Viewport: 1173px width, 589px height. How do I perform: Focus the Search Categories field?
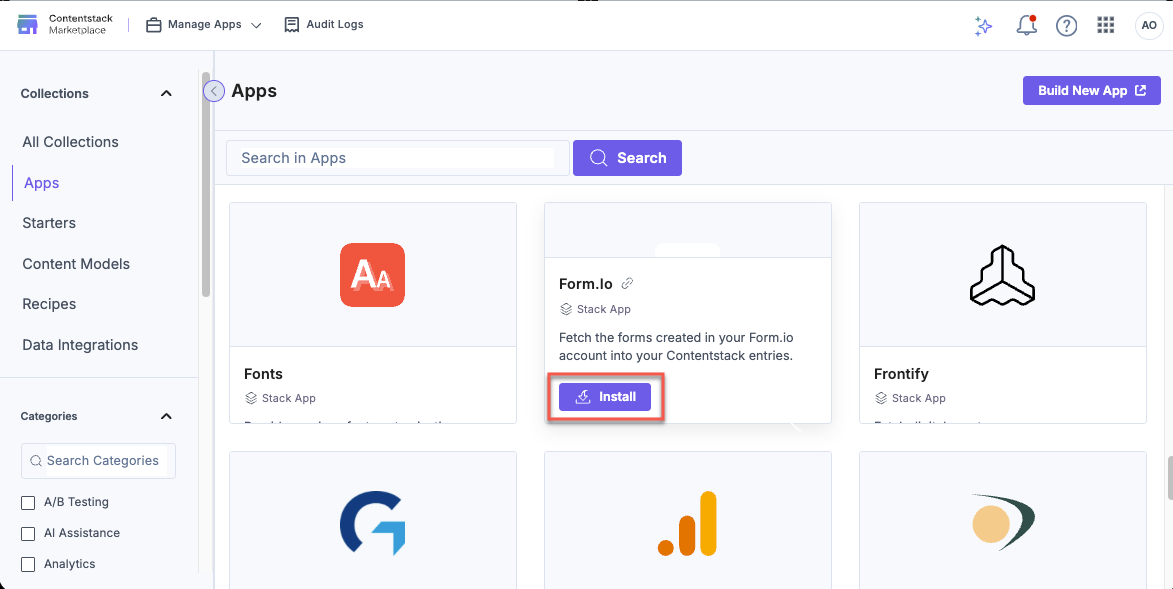[98, 461]
